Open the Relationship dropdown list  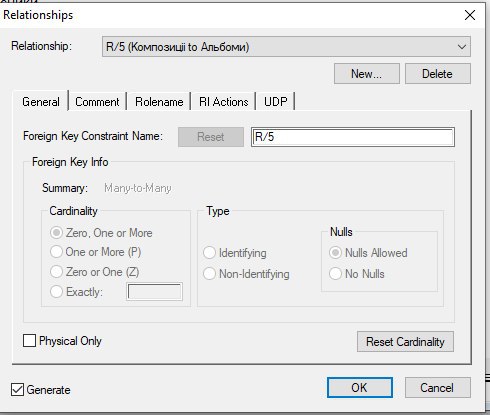(x=286, y=47)
